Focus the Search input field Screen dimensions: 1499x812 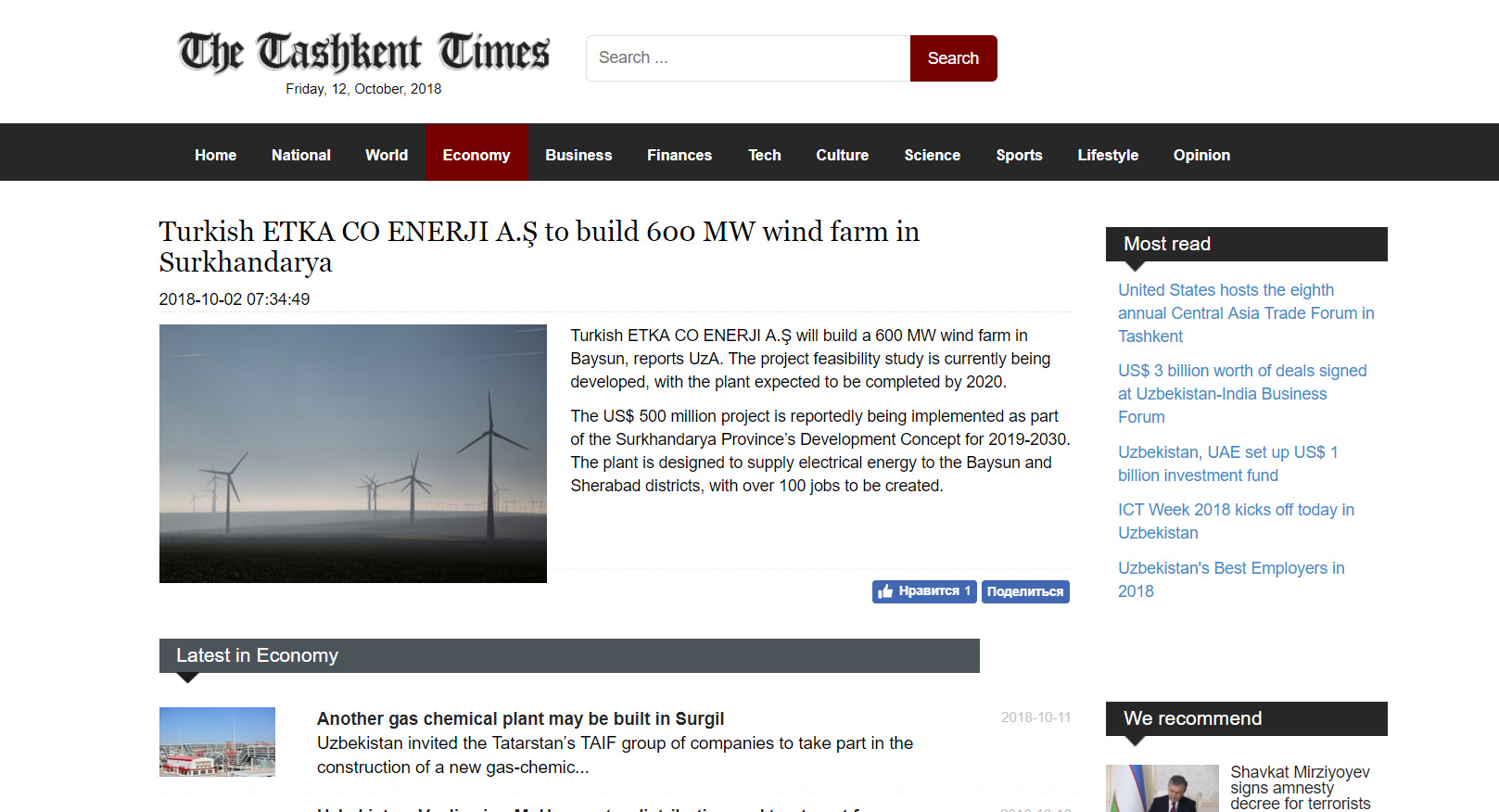pos(747,58)
